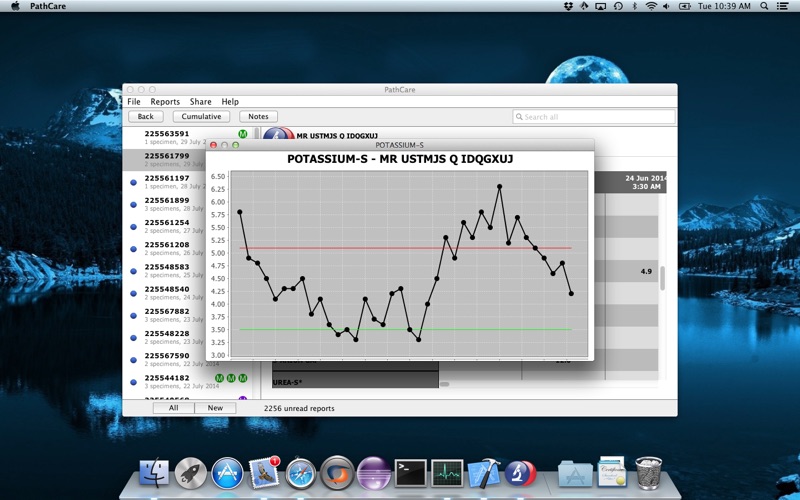800x500 pixels.
Task: Click the UREA-S* test row
Action: (x=355, y=382)
